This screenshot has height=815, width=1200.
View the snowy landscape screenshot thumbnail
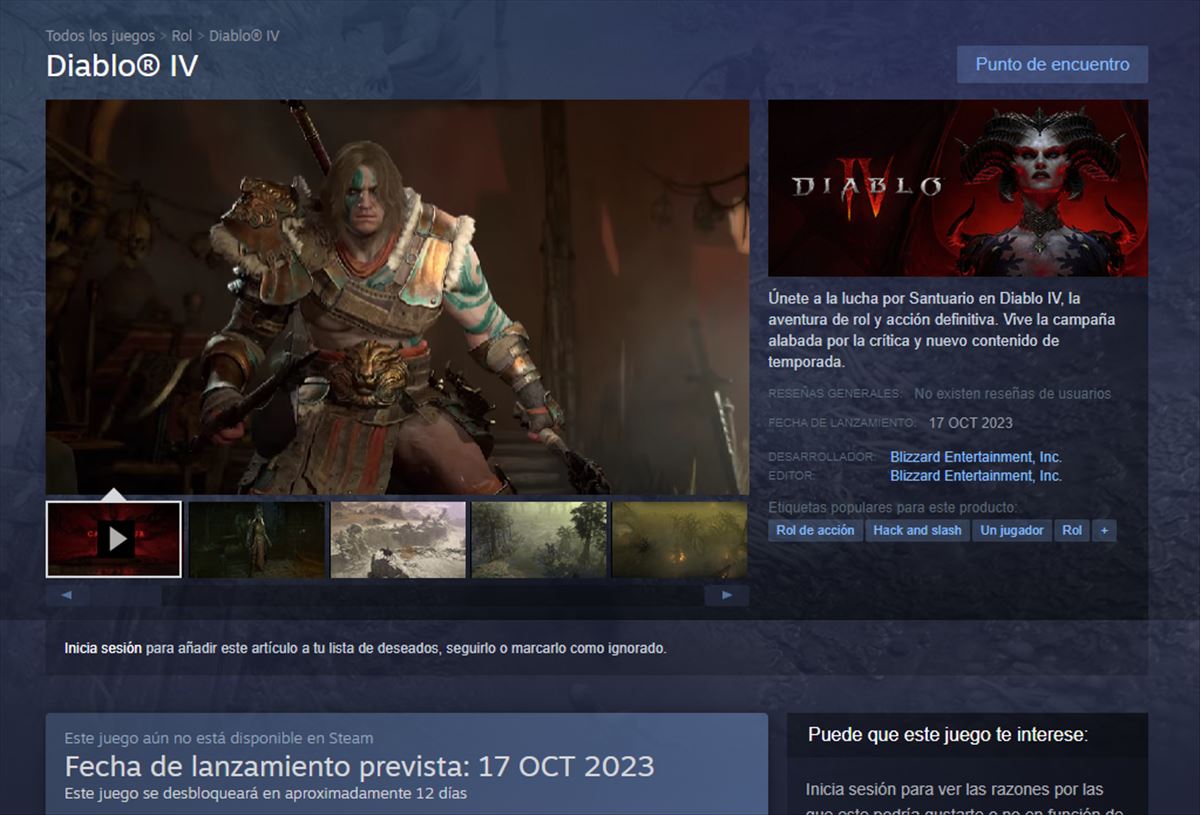click(398, 539)
